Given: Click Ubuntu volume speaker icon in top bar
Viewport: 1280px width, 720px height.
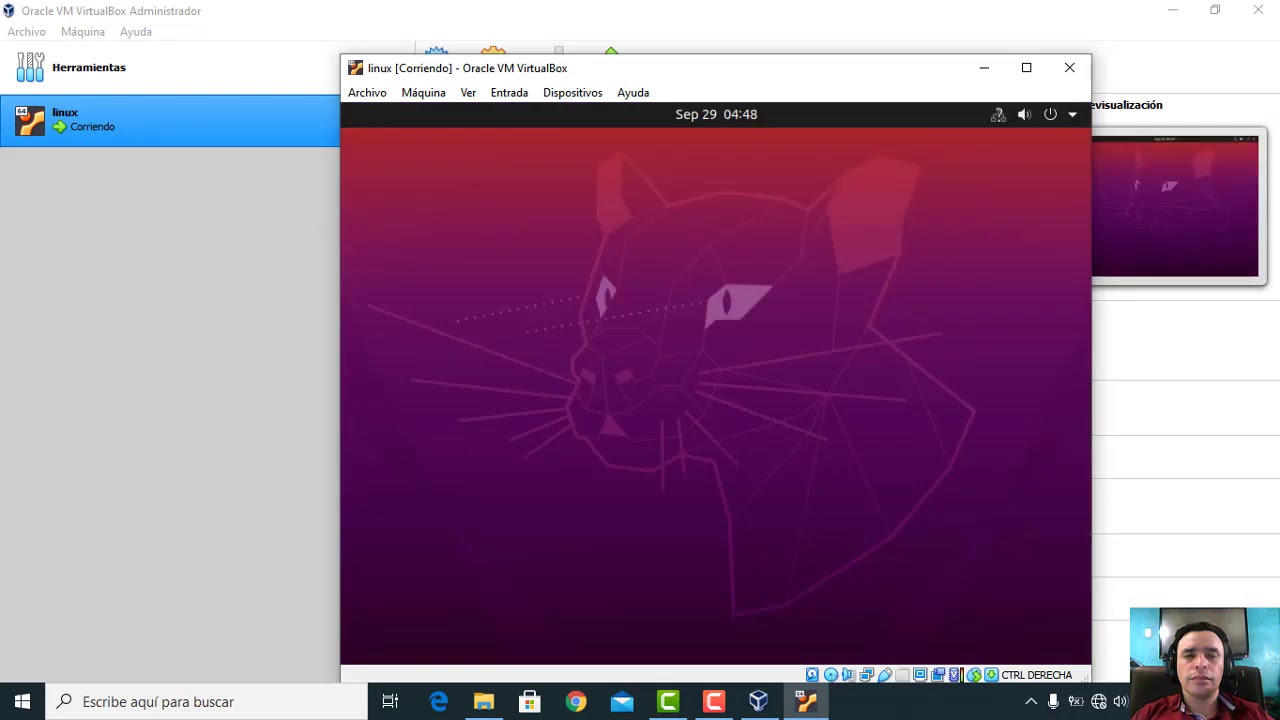Looking at the screenshot, I should tap(1024, 114).
